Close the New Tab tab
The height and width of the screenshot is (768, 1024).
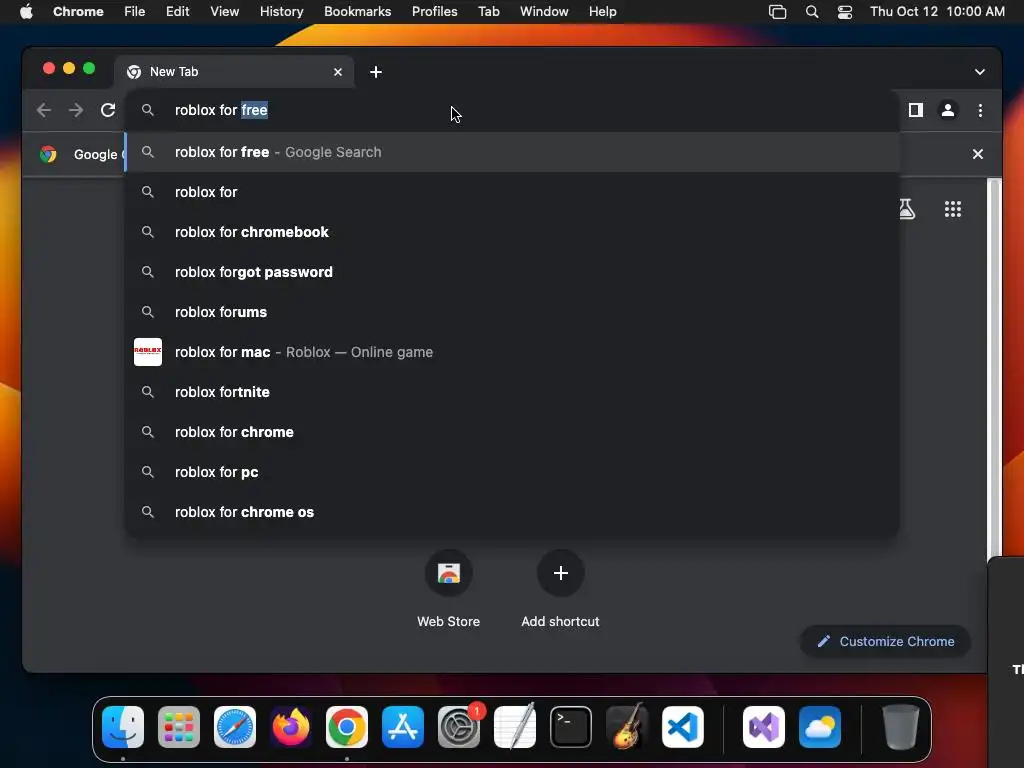[x=338, y=72]
